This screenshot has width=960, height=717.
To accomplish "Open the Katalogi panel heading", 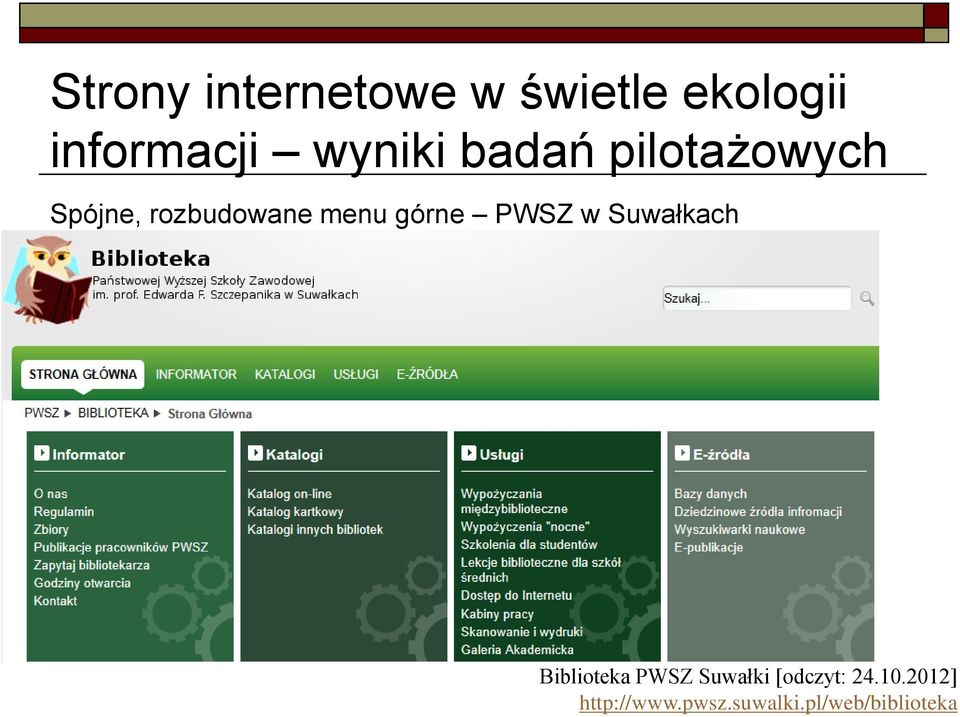I will [x=294, y=454].
